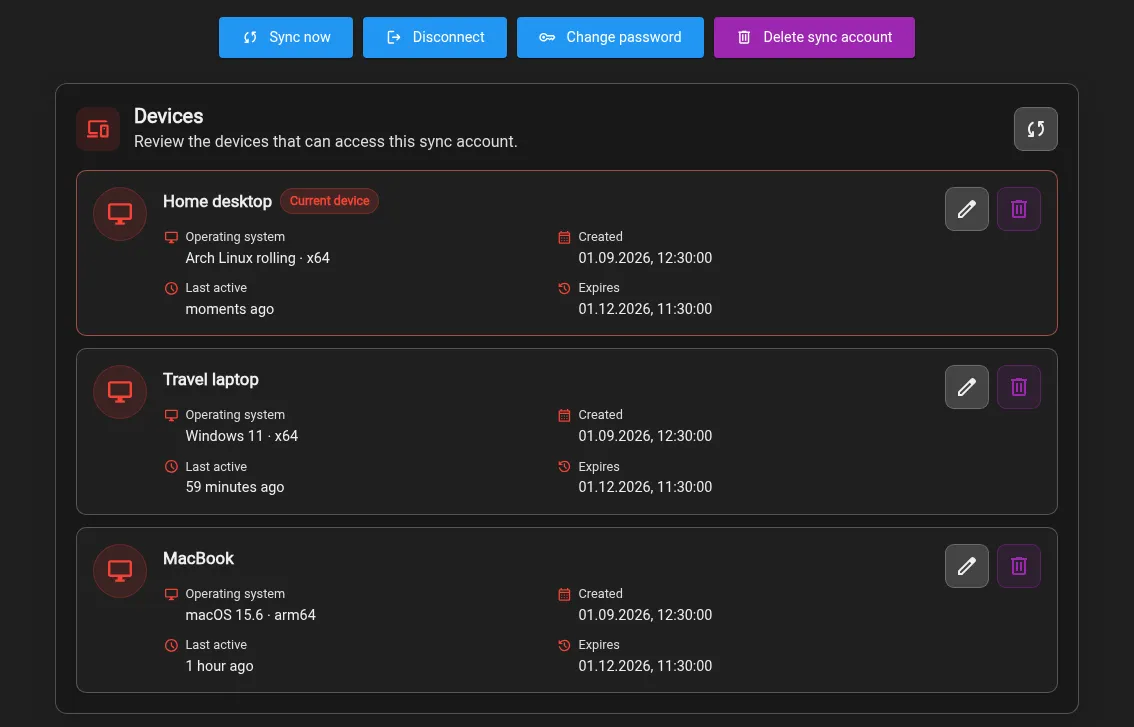Click Travel laptop's Created calendar icon
This screenshot has width=1134, height=727.
coord(564,415)
